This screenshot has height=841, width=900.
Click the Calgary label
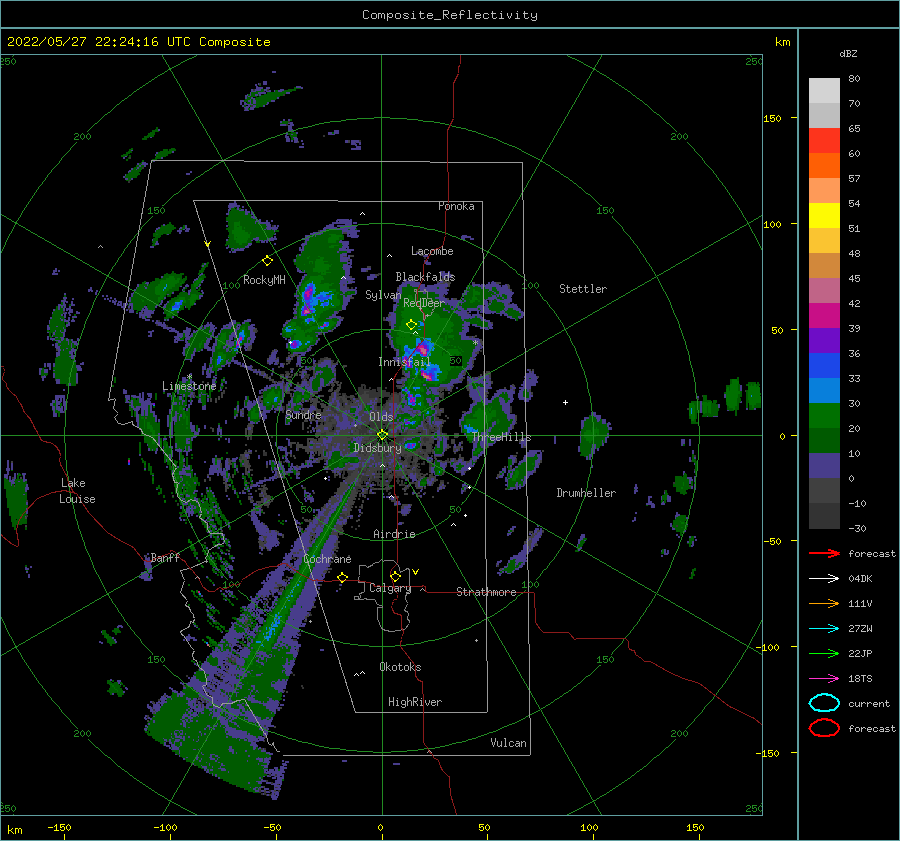390,588
